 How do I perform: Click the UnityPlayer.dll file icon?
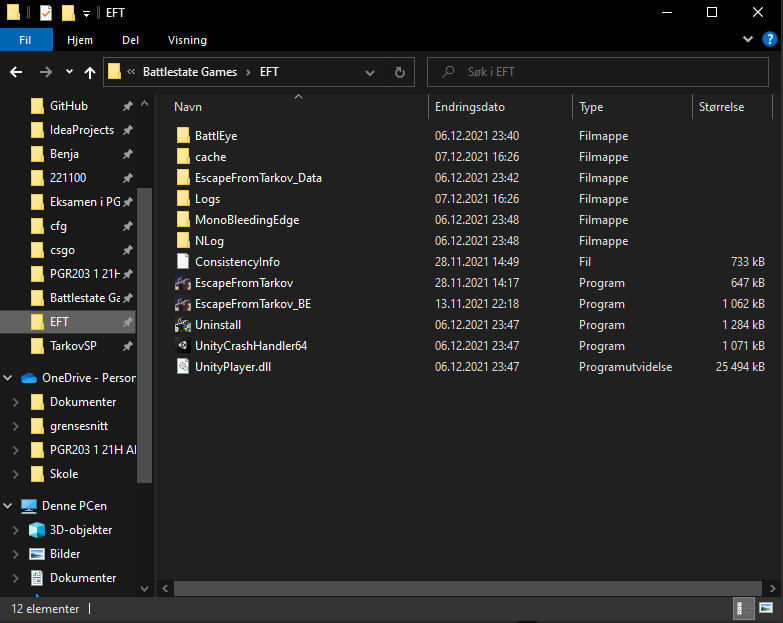[183, 366]
